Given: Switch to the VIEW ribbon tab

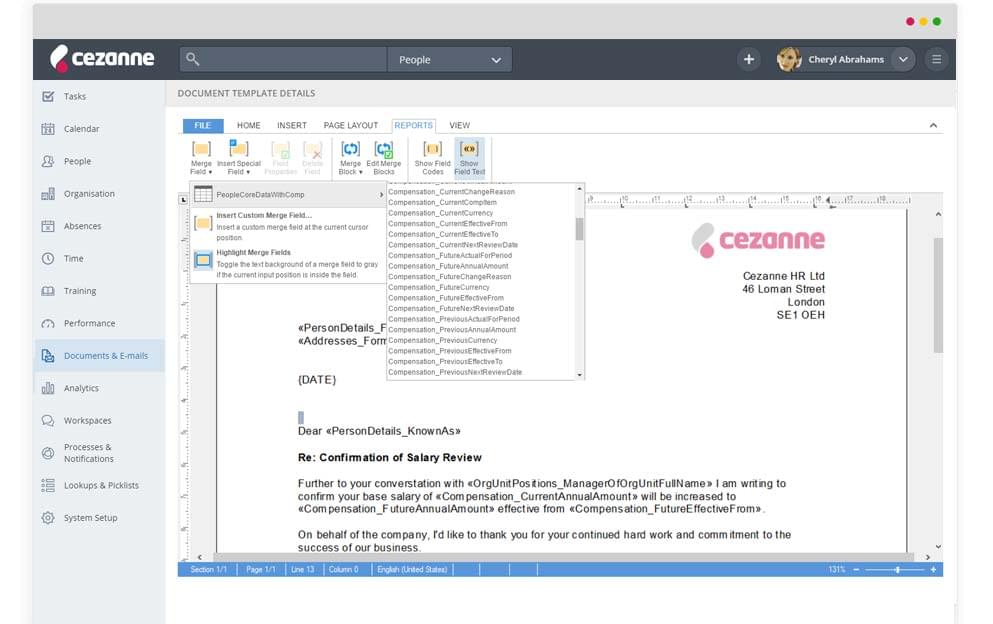Looking at the screenshot, I should tap(459, 125).
